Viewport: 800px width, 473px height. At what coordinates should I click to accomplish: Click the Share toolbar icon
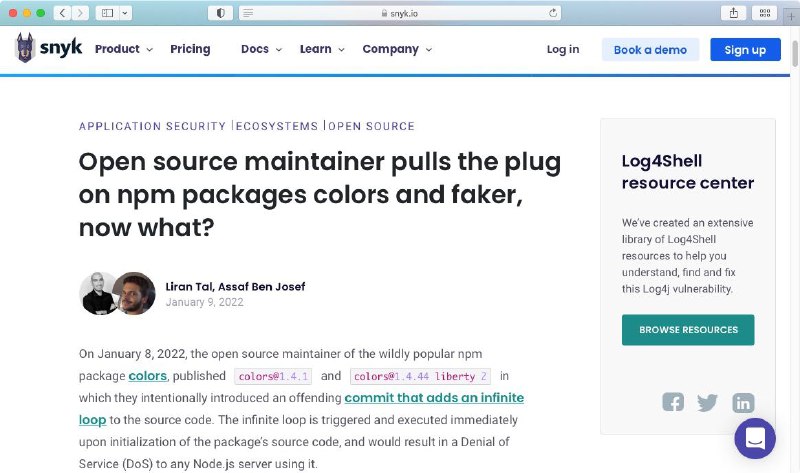733,13
